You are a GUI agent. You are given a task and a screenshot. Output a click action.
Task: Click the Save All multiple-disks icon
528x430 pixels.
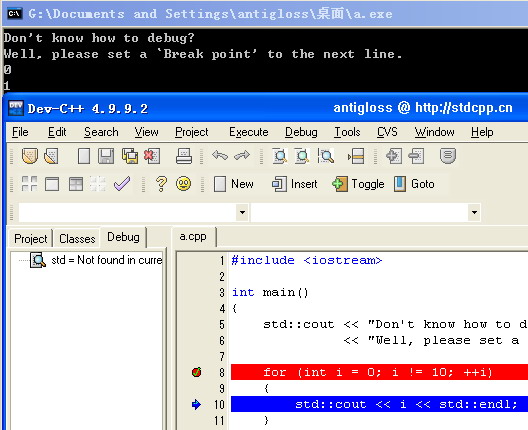coord(130,156)
